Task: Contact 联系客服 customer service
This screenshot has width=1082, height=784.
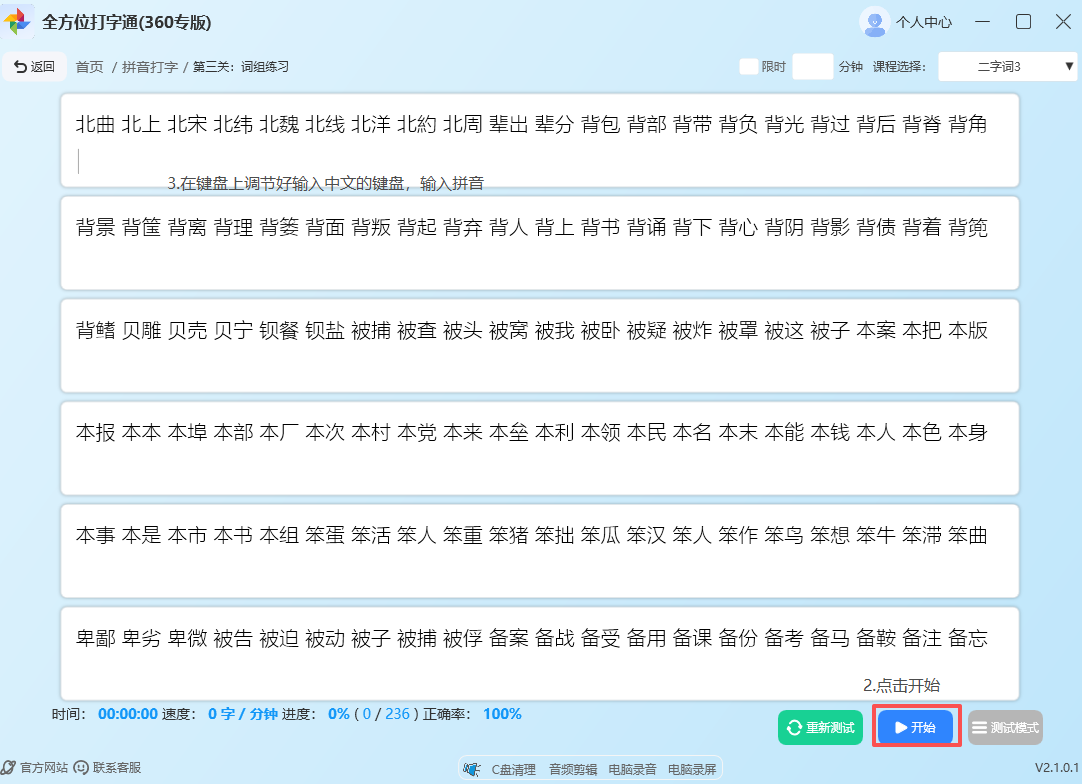Action: point(108,768)
